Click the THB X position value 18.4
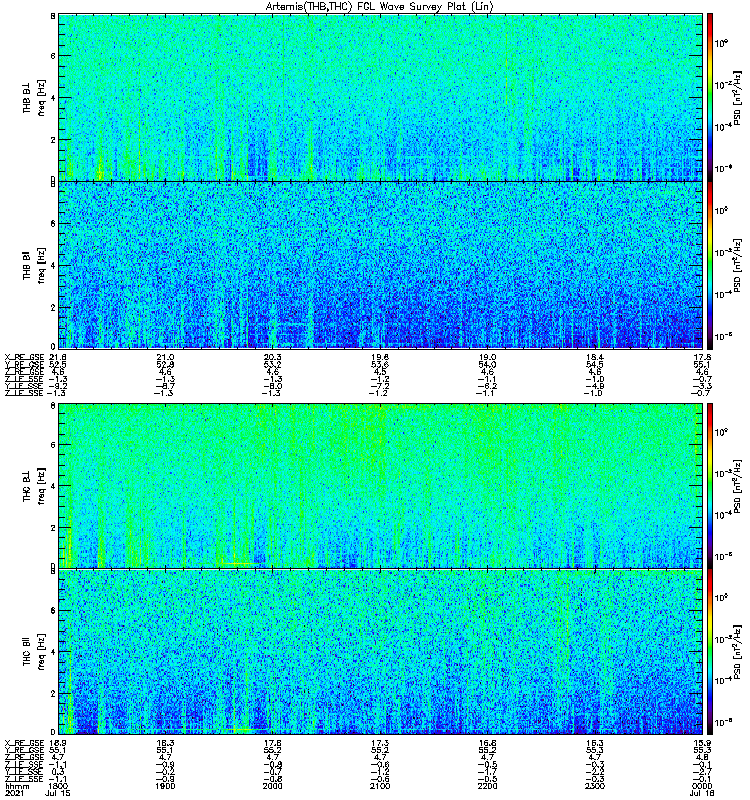 (595, 358)
